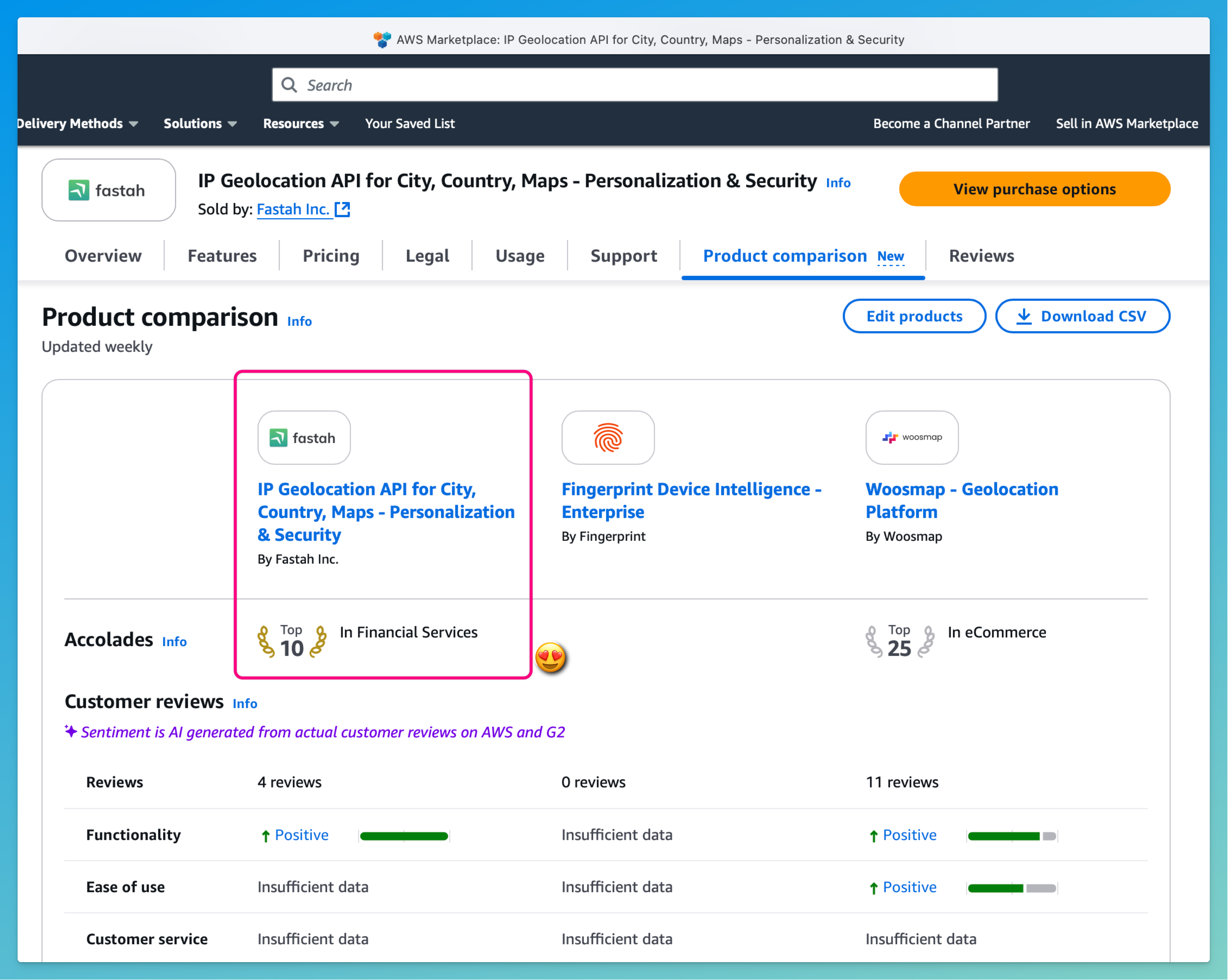Click 'By Woosmap' vendor text
1228x980 pixels.
[904, 537]
